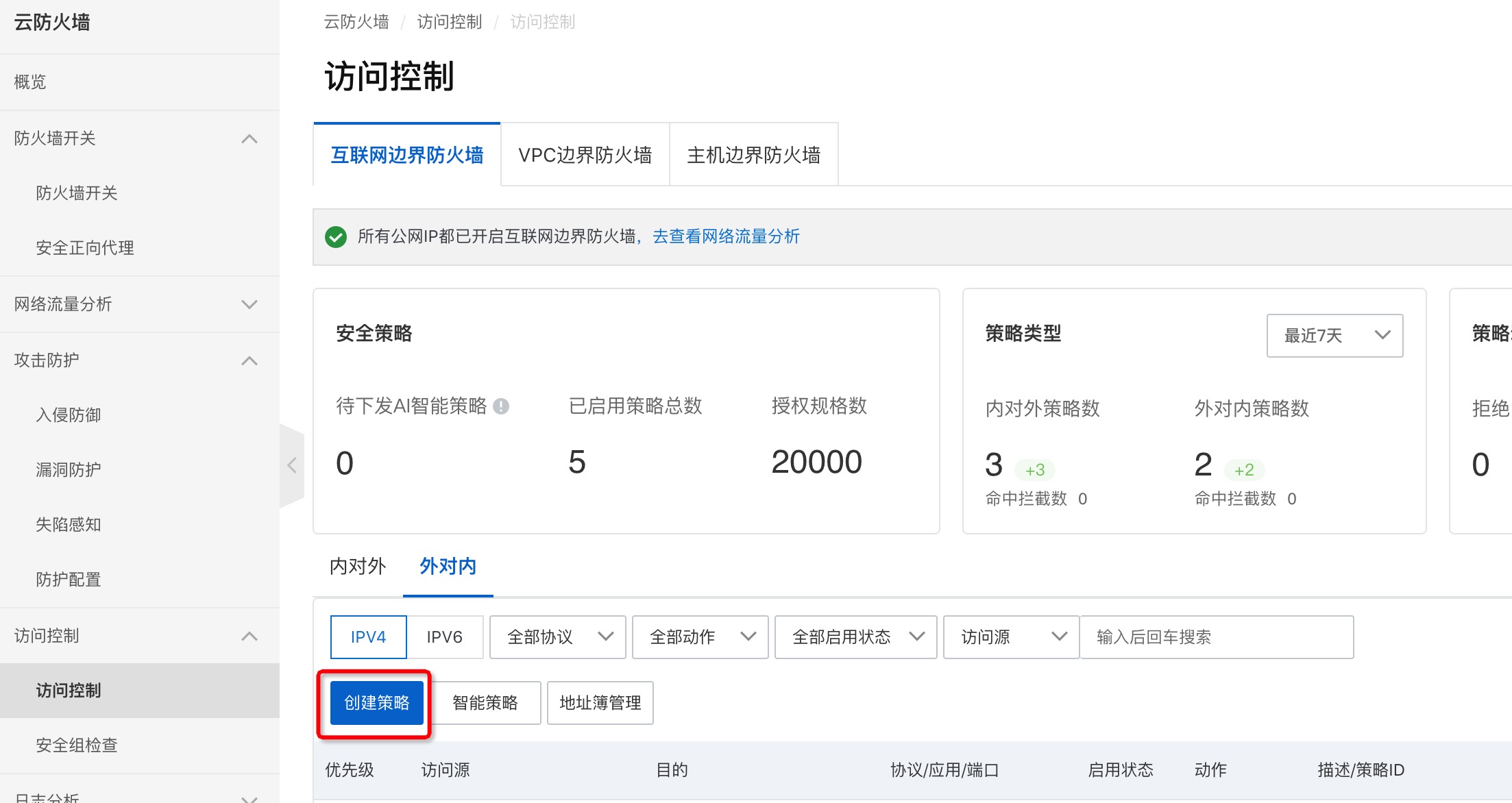Collapse the sidebar using the arrow handle
The width and height of the screenshot is (1512, 803).
[292, 465]
